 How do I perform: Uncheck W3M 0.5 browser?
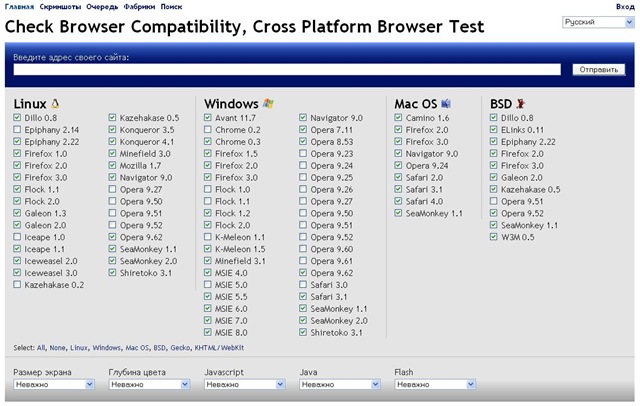click(493, 237)
